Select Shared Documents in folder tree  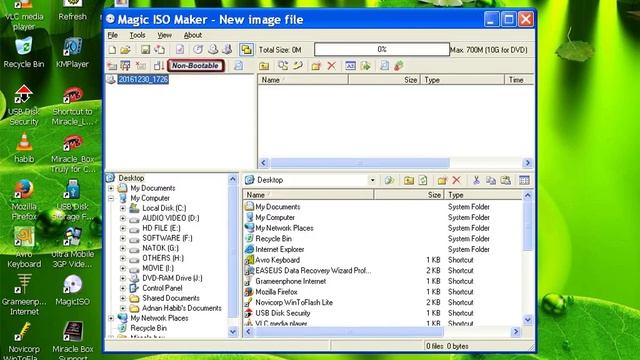click(171, 298)
